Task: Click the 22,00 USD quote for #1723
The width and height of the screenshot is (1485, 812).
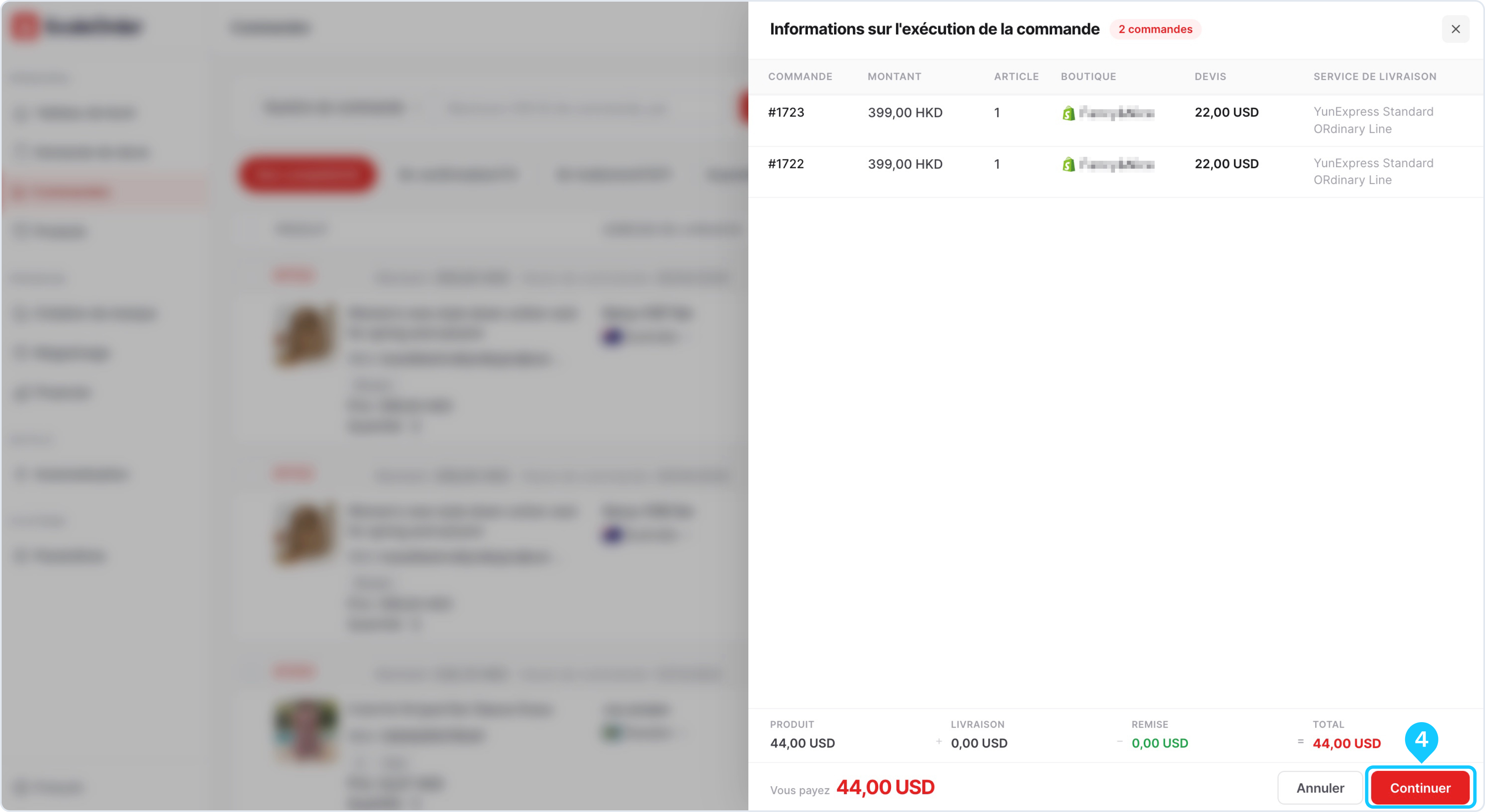Action: [x=1226, y=112]
